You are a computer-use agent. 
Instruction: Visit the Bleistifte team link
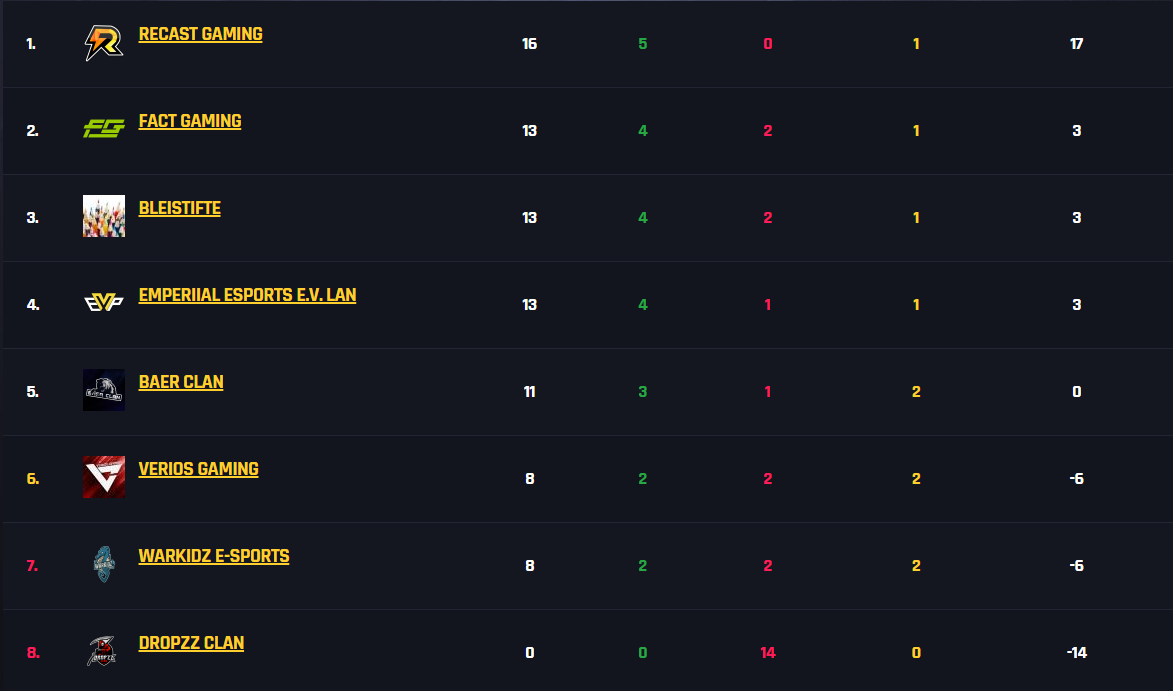180,208
